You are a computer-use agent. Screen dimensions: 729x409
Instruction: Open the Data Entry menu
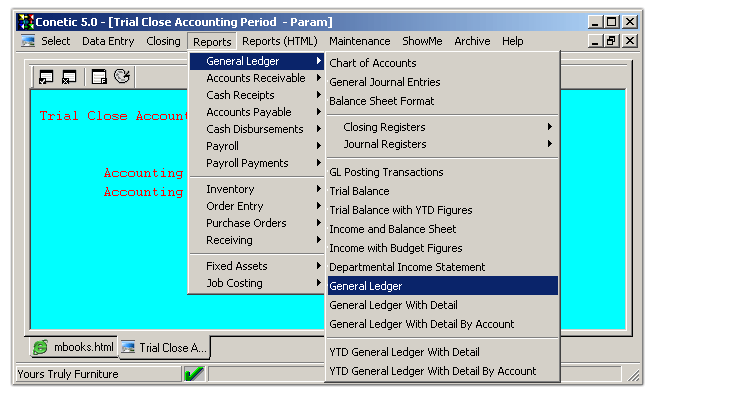[108, 41]
